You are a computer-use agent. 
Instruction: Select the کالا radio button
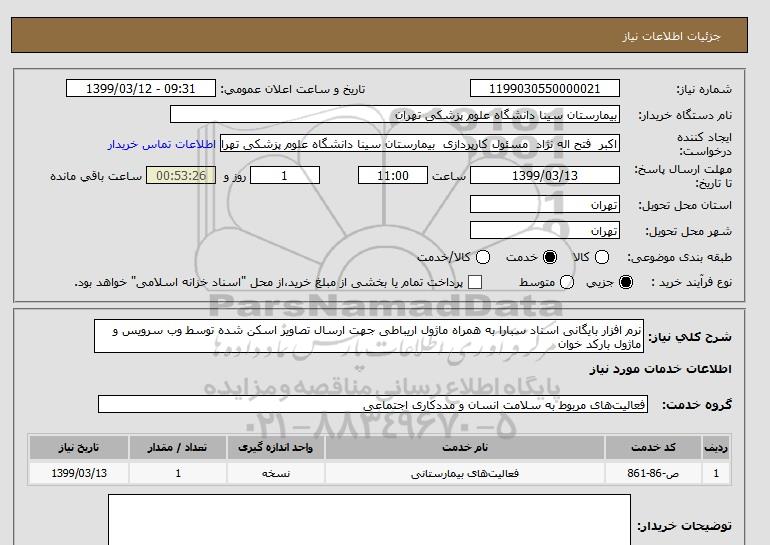(x=602, y=257)
